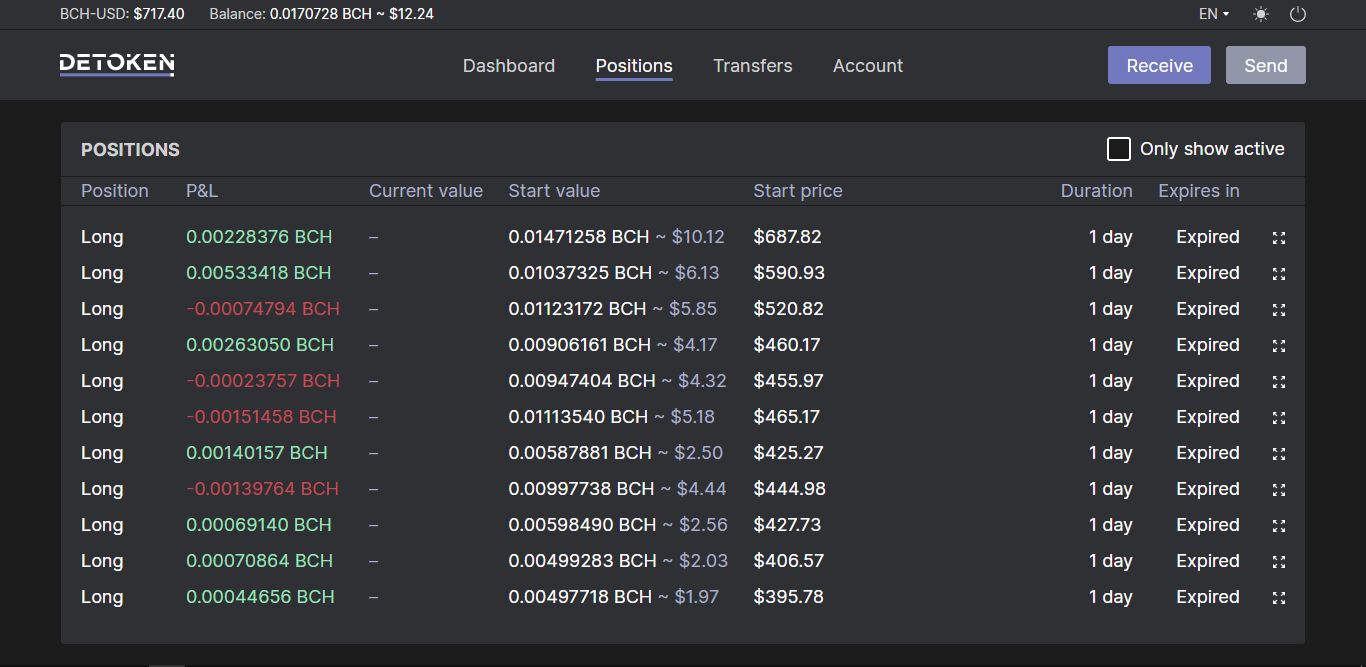Click P&L value 0.00140157 BCH
Image resolution: width=1366 pixels, height=667 pixels.
pos(257,453)
